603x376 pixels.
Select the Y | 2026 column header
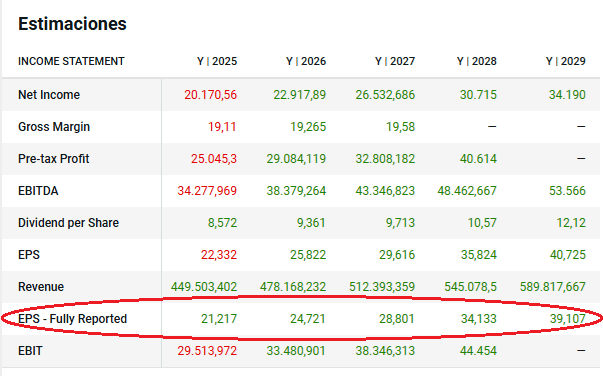point(306,61)
